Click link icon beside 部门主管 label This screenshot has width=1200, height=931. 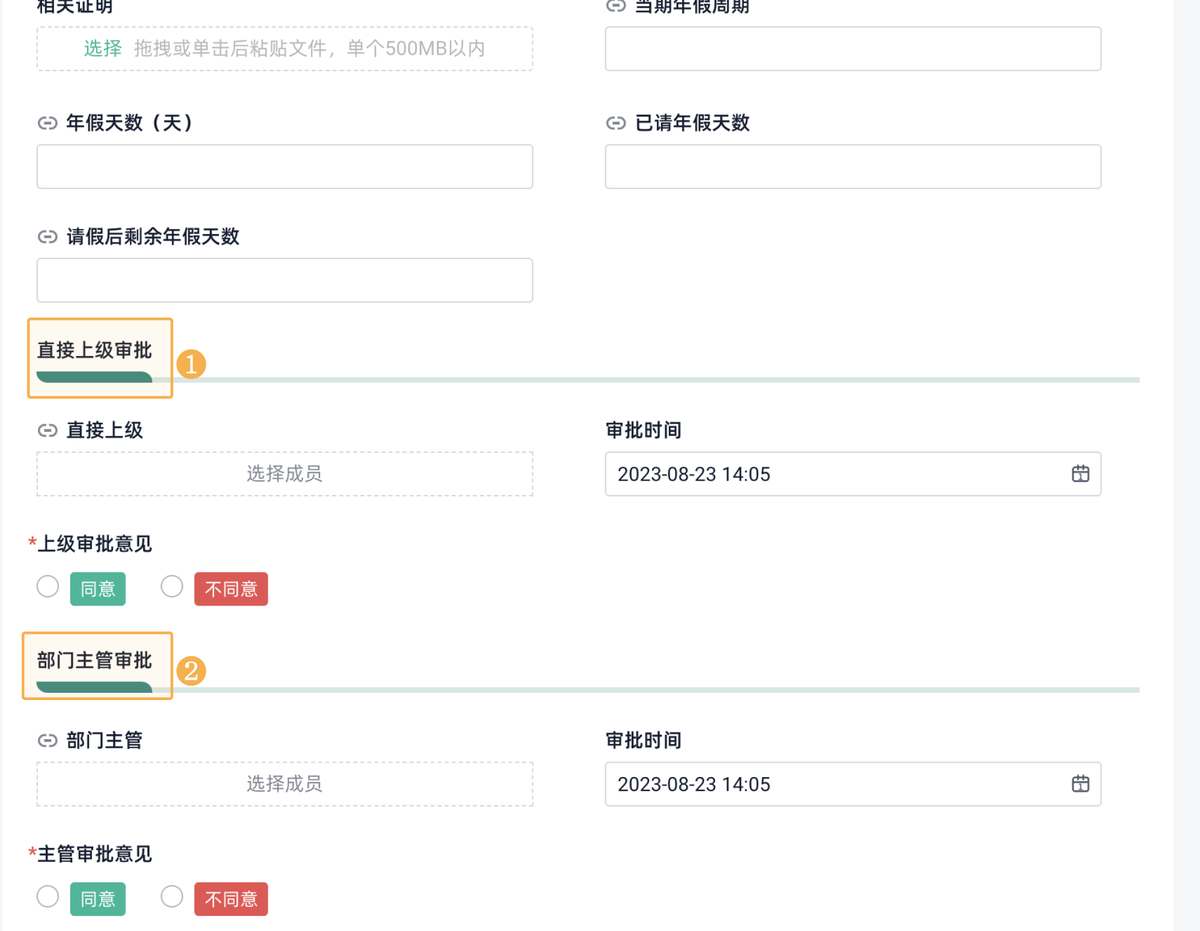point(47,741)
